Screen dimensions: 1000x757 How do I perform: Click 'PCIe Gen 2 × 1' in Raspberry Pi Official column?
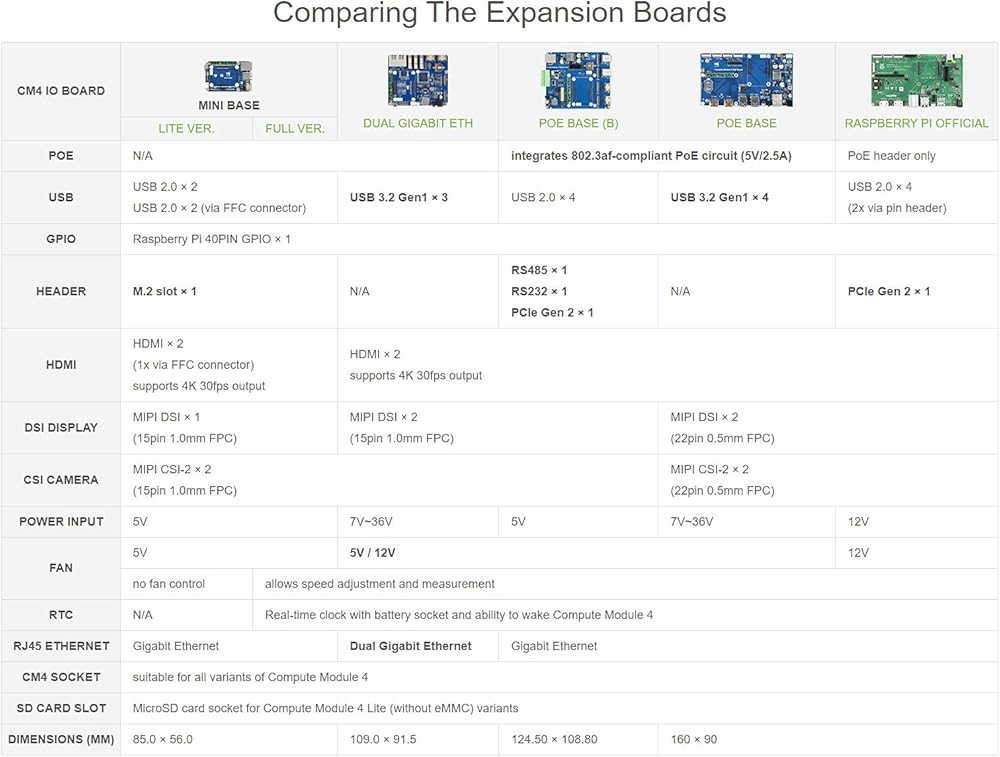889,291
